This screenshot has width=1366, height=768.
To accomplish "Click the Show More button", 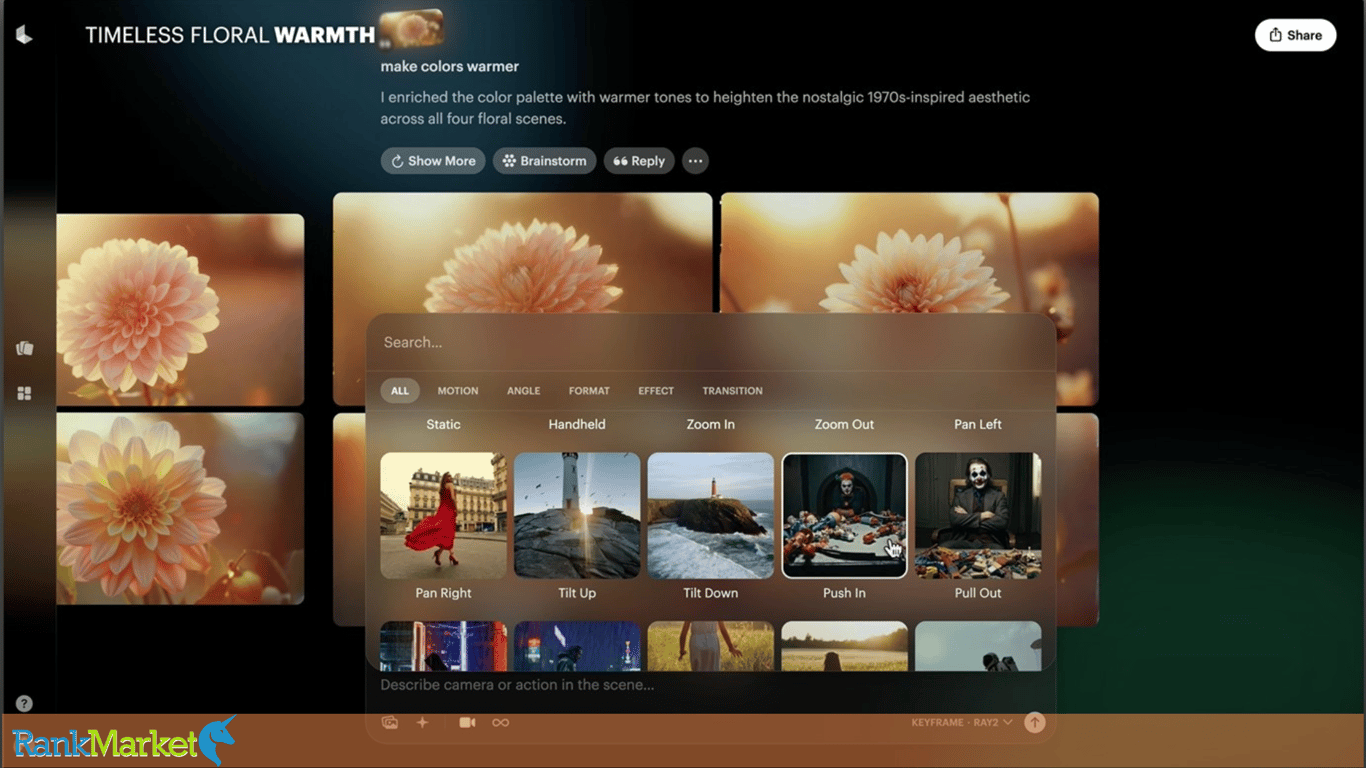I will pyautogui.click(x=433, y=161).
